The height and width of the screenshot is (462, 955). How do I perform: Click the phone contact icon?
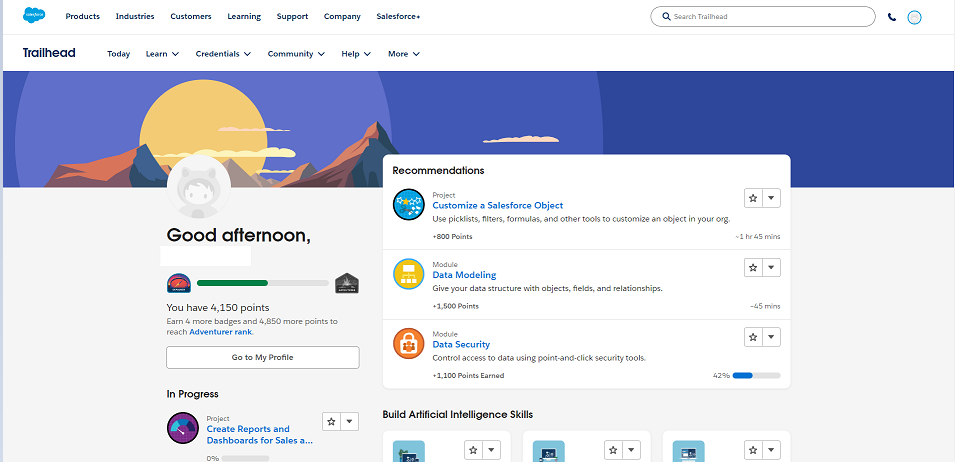pos(892,17)
